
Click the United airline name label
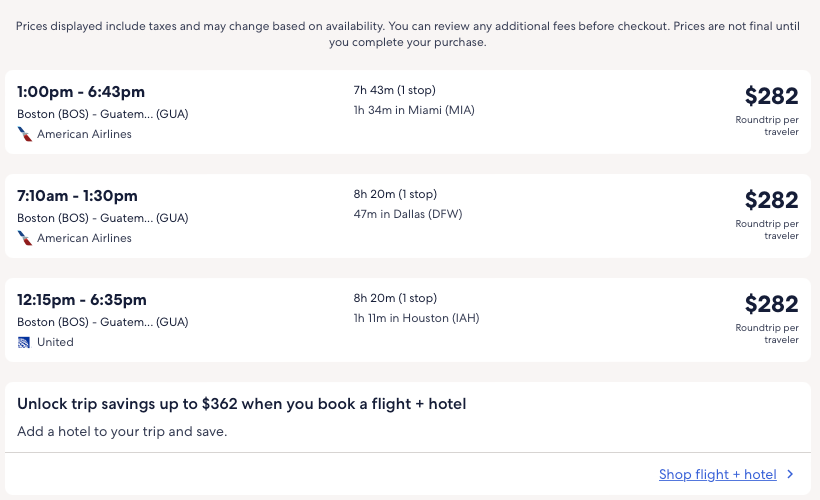click(55, 342)
